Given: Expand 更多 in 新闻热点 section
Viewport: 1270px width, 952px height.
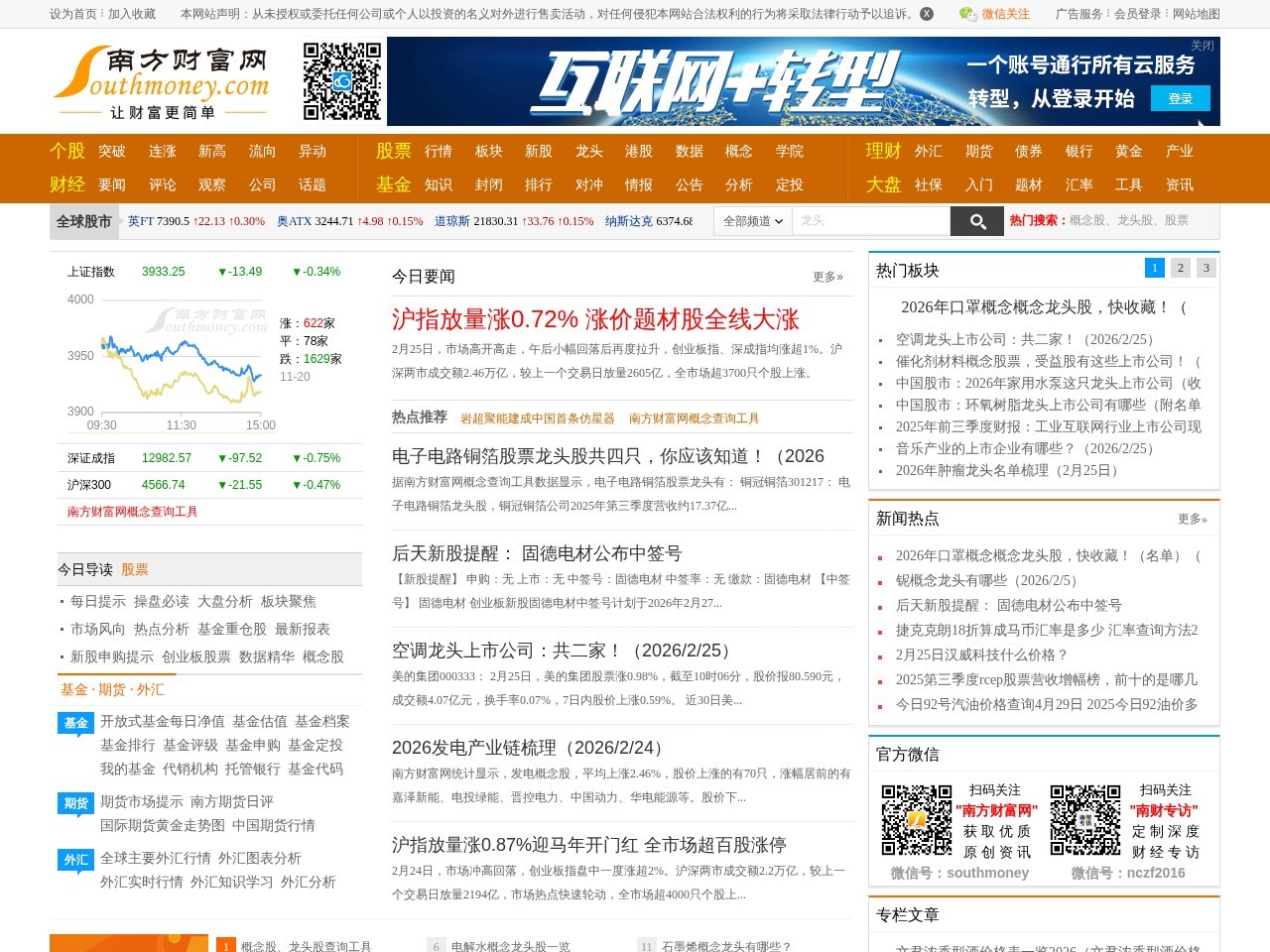Looking at the screenshot, I should [1192, 519].
